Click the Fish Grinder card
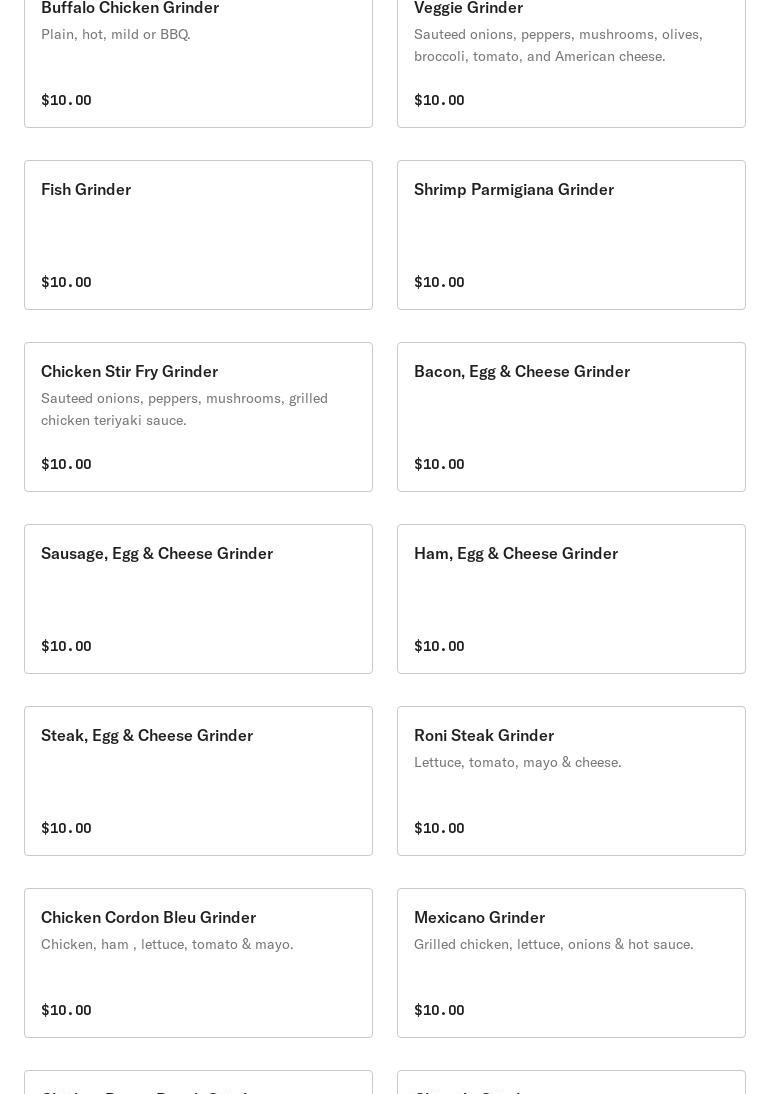 click(198, 234)
